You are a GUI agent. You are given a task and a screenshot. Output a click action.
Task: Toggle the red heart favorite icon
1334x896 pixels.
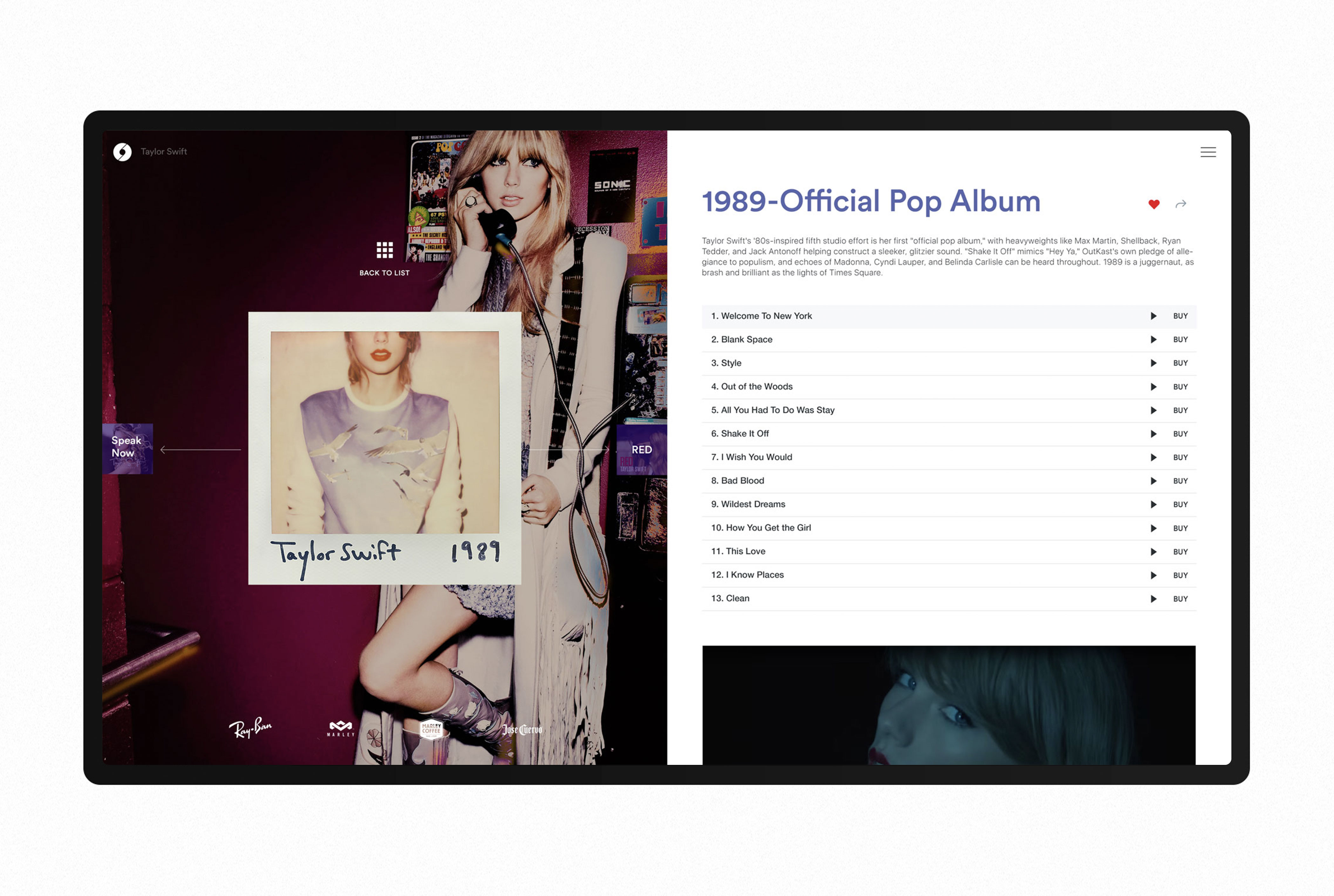1153,204
